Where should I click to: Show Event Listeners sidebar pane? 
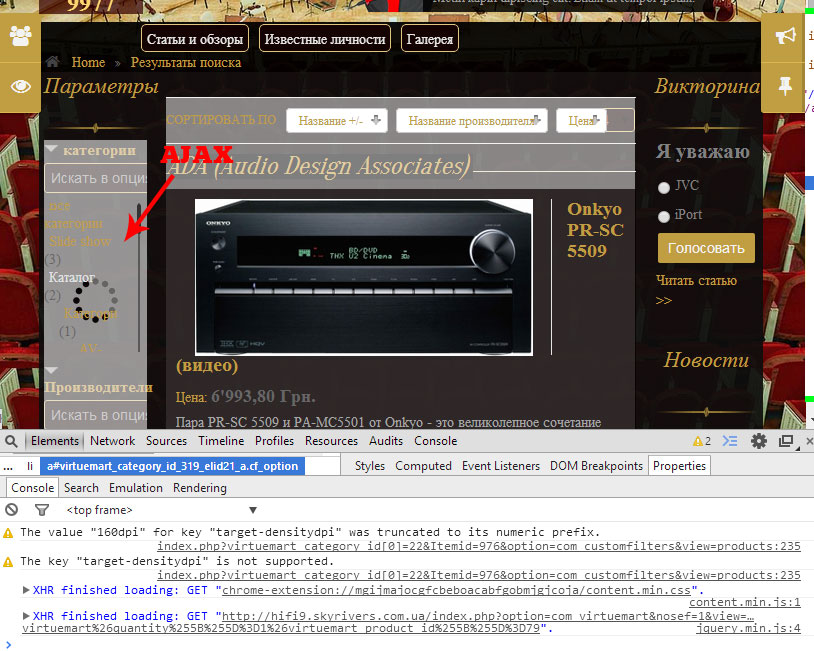point(500,466)
